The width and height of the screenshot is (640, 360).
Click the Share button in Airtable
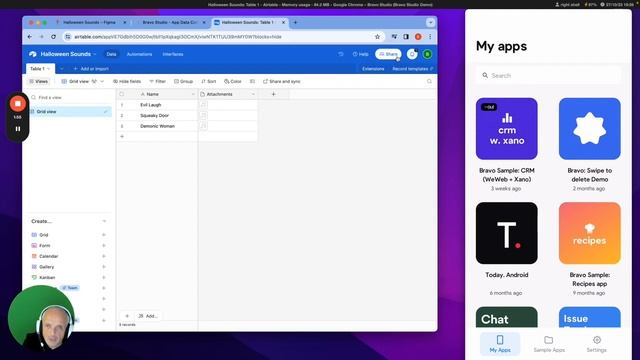point(388,54)
